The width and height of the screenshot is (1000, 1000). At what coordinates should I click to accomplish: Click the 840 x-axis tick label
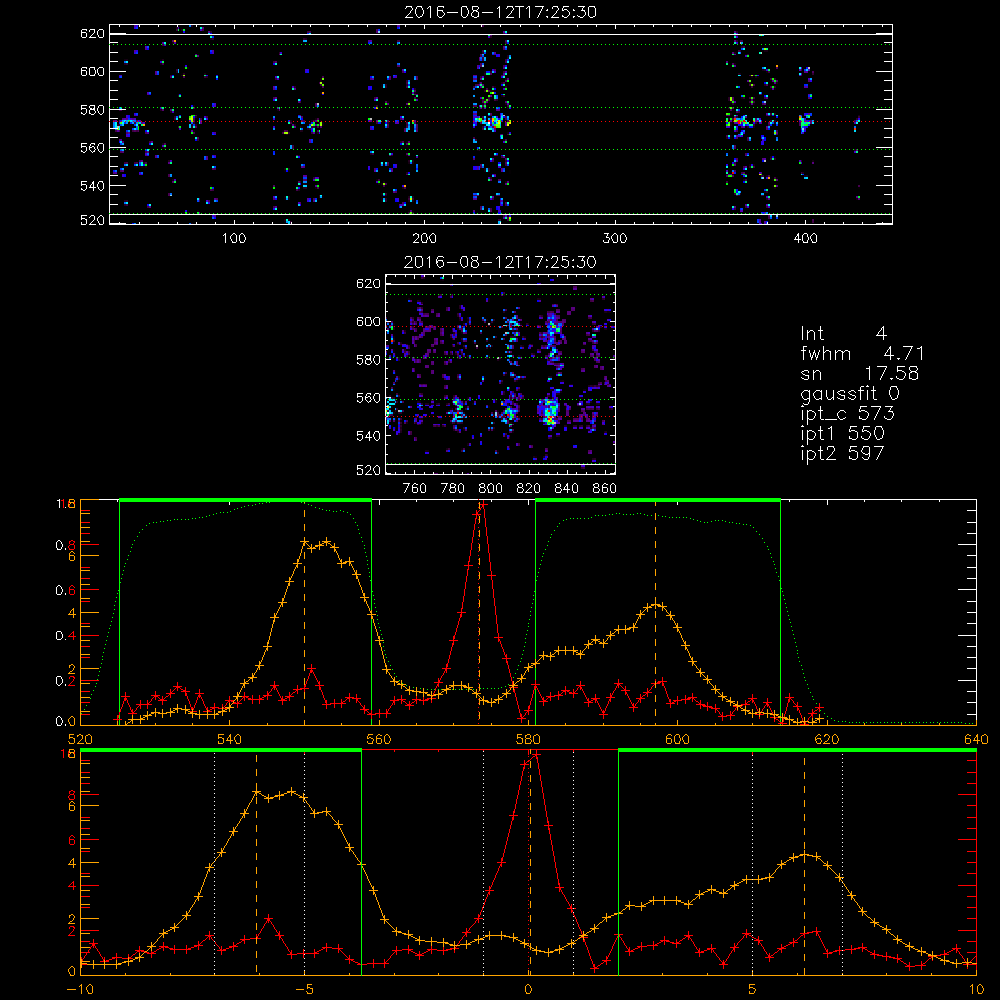(x=566, y=489)
